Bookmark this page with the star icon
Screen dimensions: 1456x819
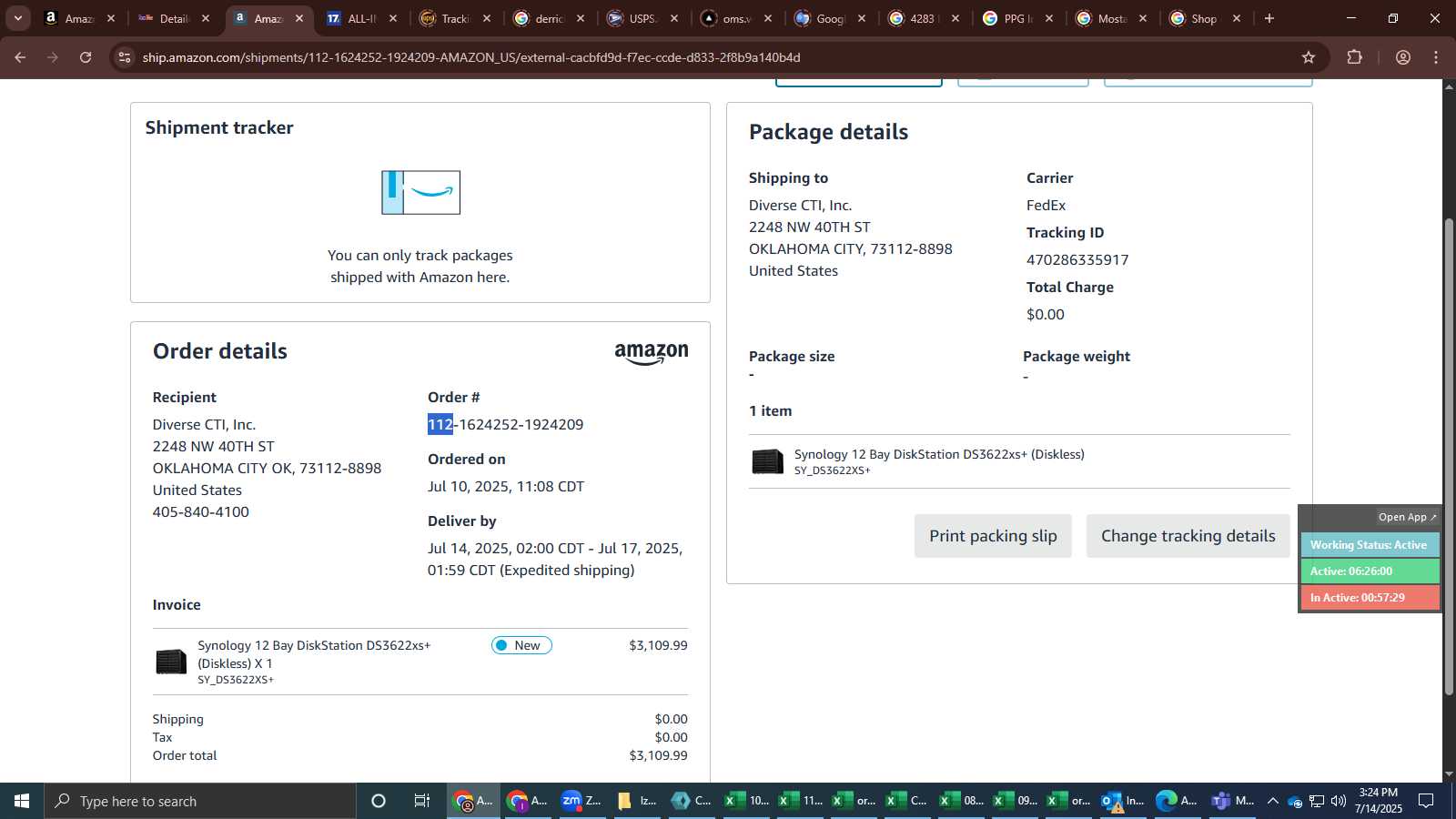pyautogui.click(x=1309, y=57)
